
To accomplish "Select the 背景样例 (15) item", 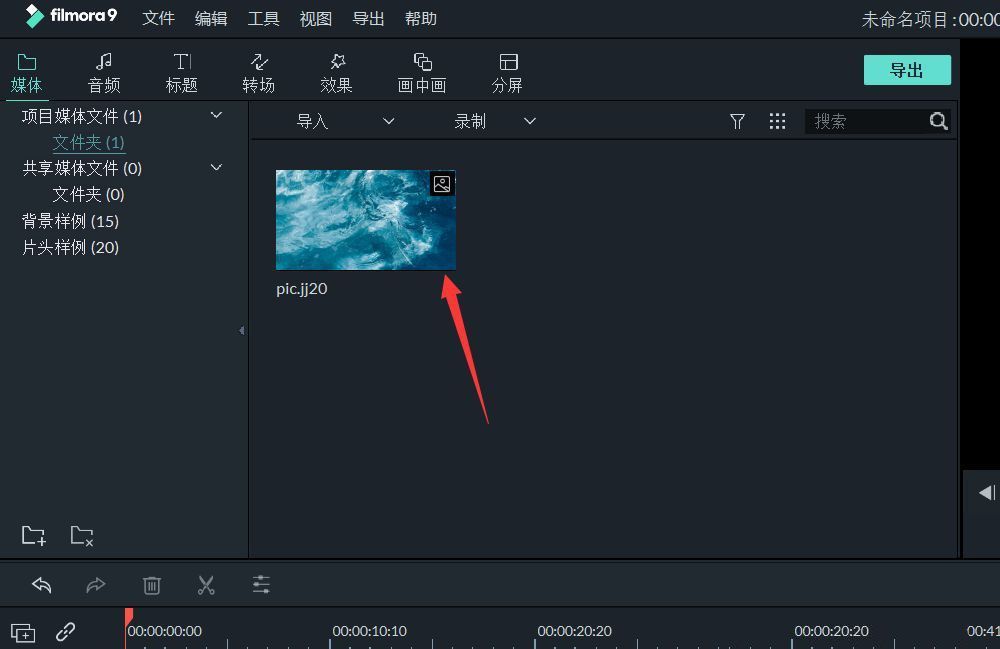I will 70,221.
